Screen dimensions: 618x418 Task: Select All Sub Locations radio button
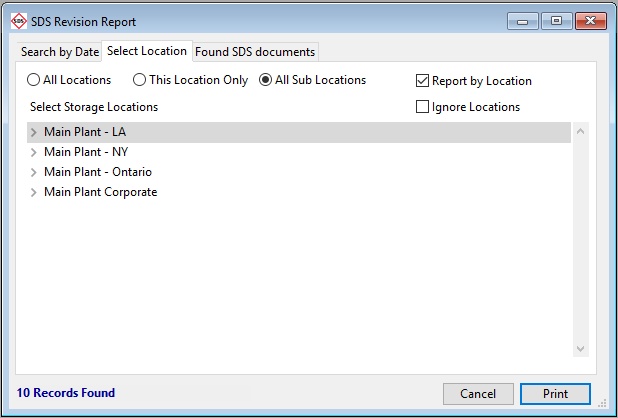pyautogui.click(x=266, y=80)
